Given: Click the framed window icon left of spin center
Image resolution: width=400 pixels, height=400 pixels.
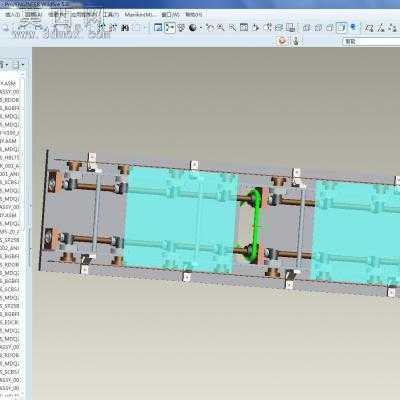Looking at the screenshot, I should click(x=158, y=28).
